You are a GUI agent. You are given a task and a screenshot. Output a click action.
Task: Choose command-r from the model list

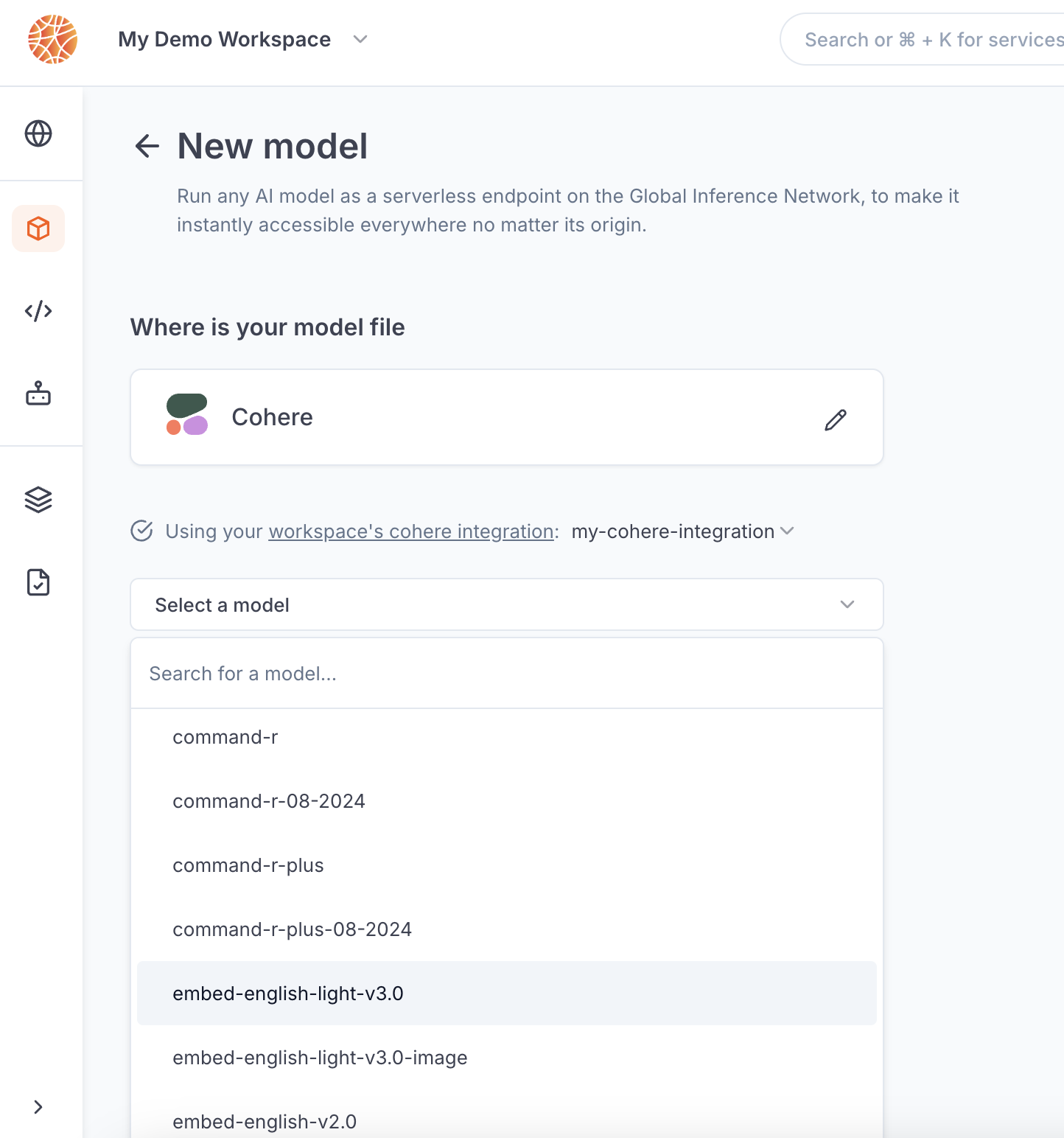pos(225,737)
